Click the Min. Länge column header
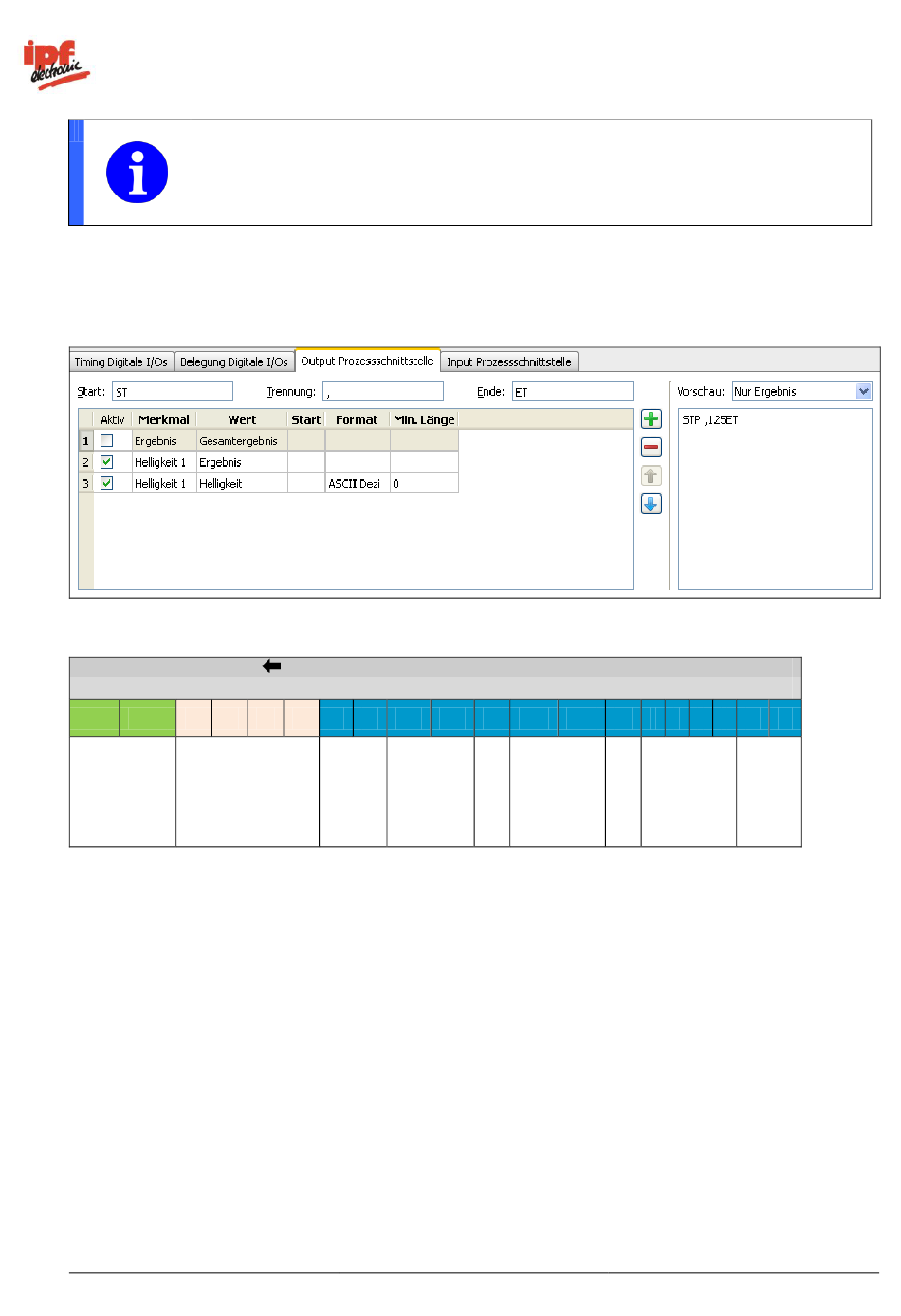The width and height of the screenshot is (901, 1316). (424, 419)
